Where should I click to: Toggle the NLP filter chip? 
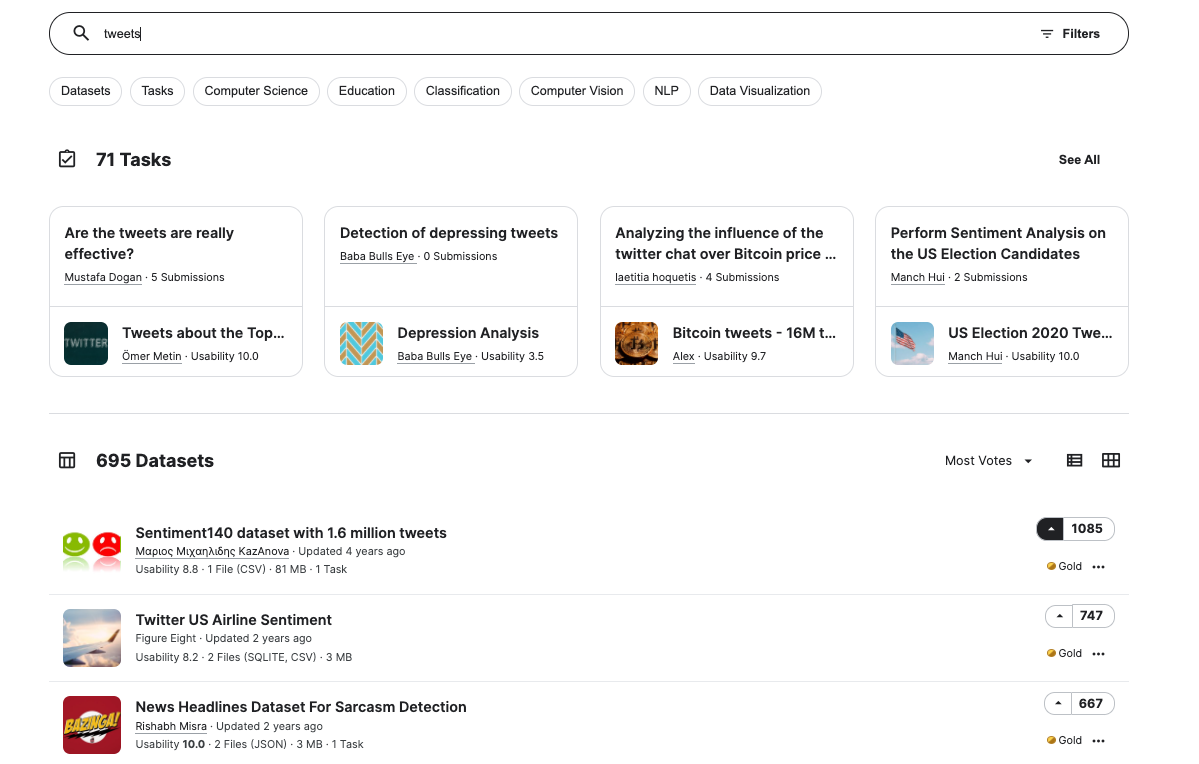click(667, 91)
